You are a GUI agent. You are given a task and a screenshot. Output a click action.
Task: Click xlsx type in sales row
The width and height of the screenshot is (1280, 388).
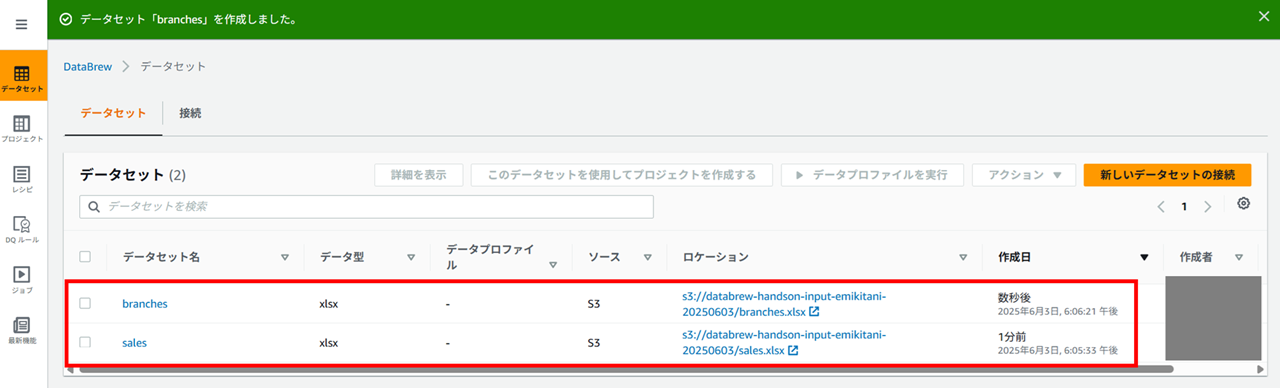coord(329,342)
